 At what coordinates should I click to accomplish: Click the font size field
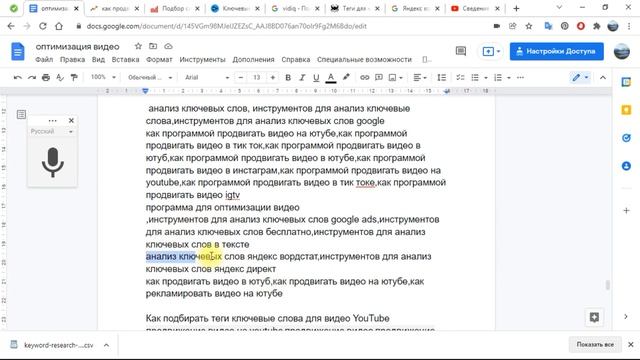[x=257, y=78]
